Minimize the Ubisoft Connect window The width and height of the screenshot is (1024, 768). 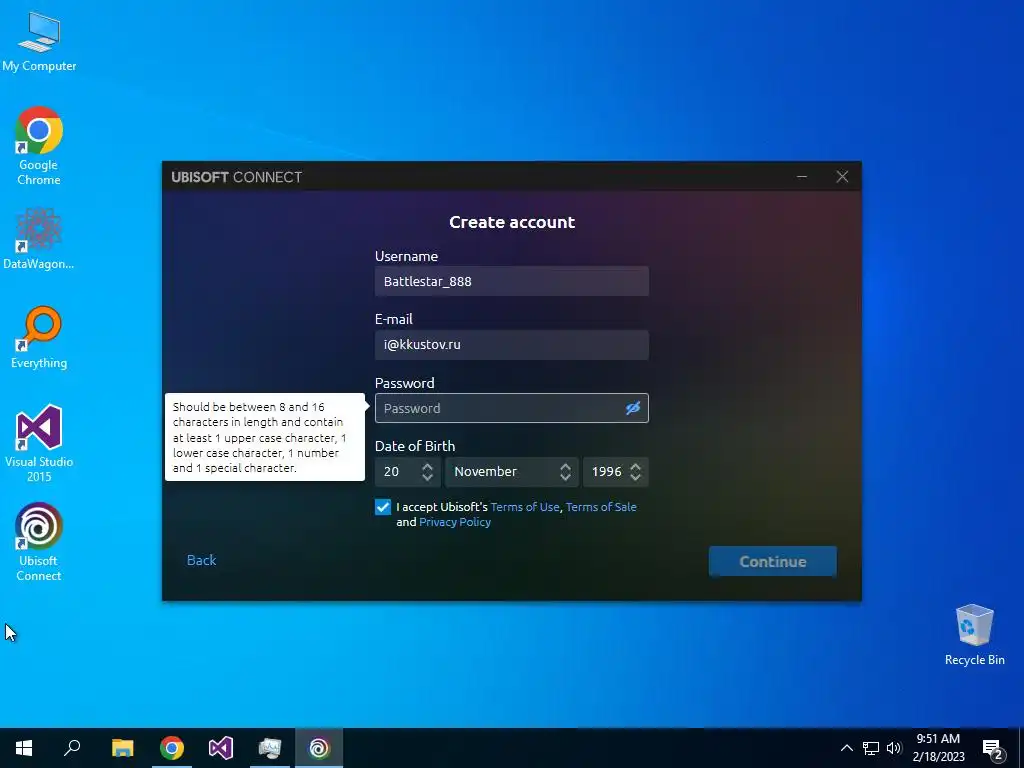click(802, 177)
